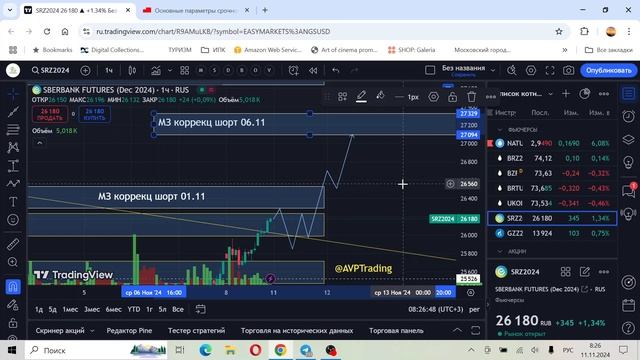This screenshot has width=640, height=360.
Task: Open indicator templates grid
Action: click(184, 71)
